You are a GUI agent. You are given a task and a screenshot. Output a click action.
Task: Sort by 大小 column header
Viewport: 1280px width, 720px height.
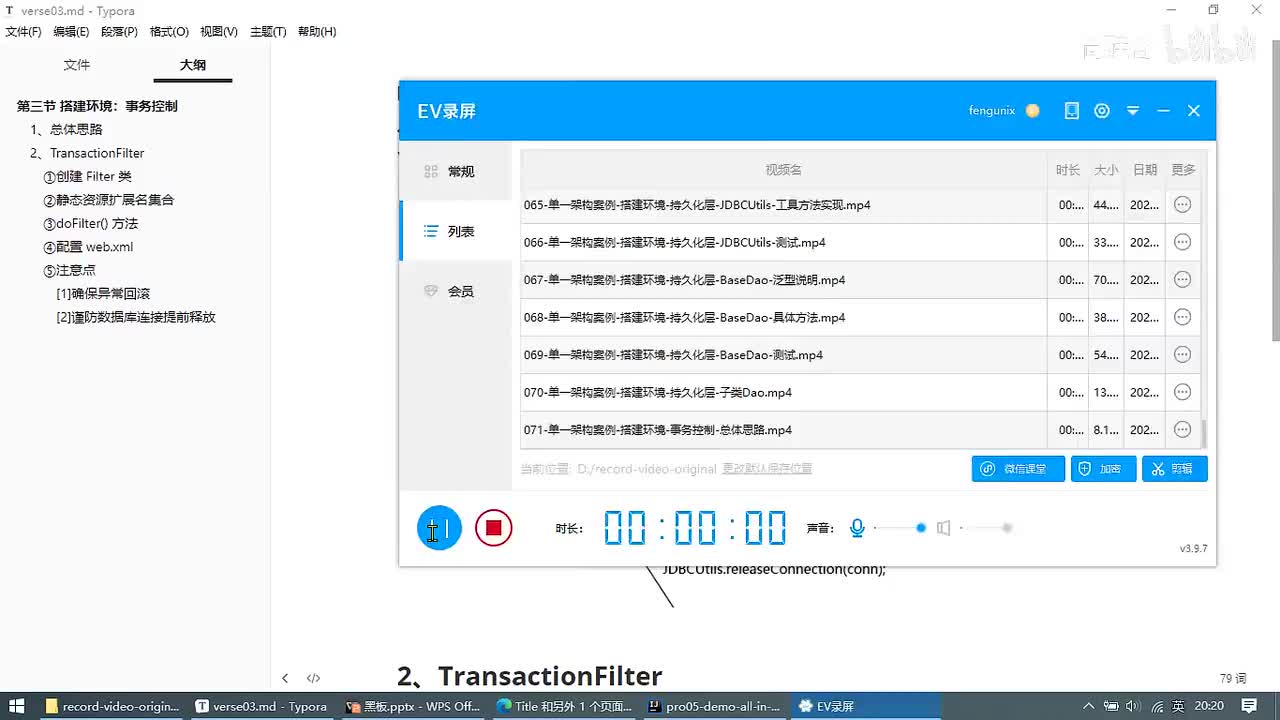click(1106, 170)
